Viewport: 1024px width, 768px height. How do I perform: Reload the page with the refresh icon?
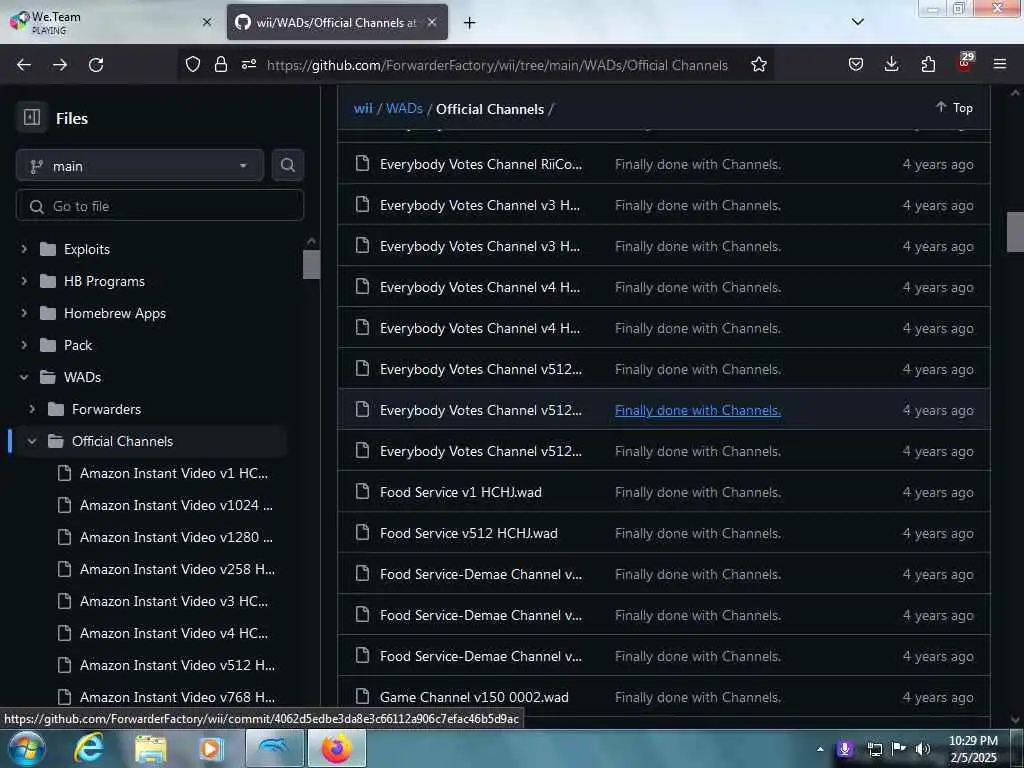tap(96, 65)
